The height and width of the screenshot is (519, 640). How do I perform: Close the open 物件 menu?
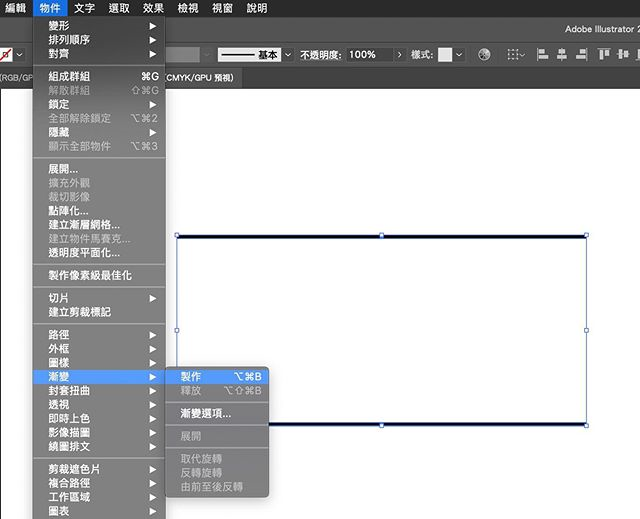pyautogui.click(x=50, y=8)
